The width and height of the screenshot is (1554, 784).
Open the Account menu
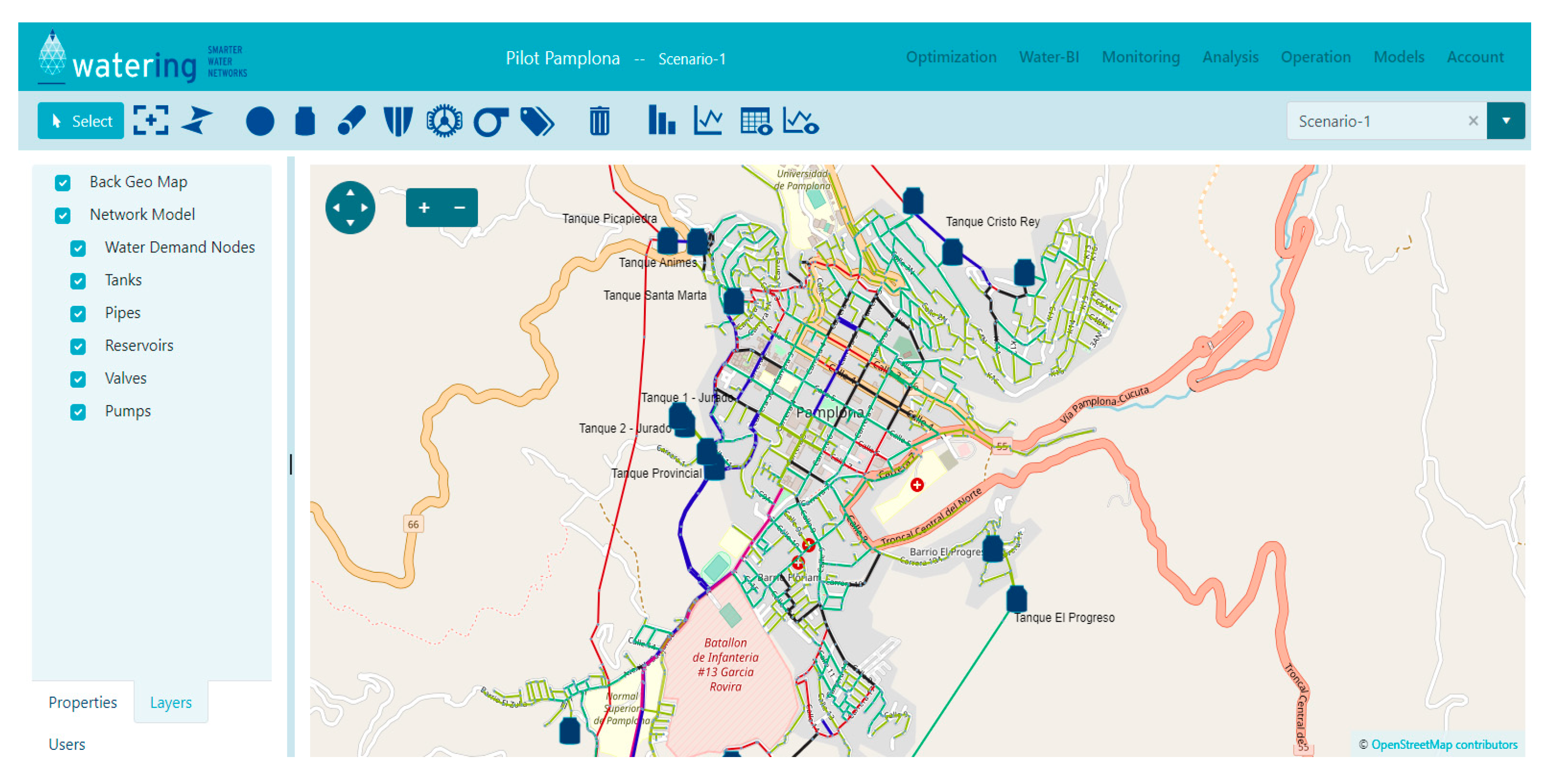pos(1475,57)
